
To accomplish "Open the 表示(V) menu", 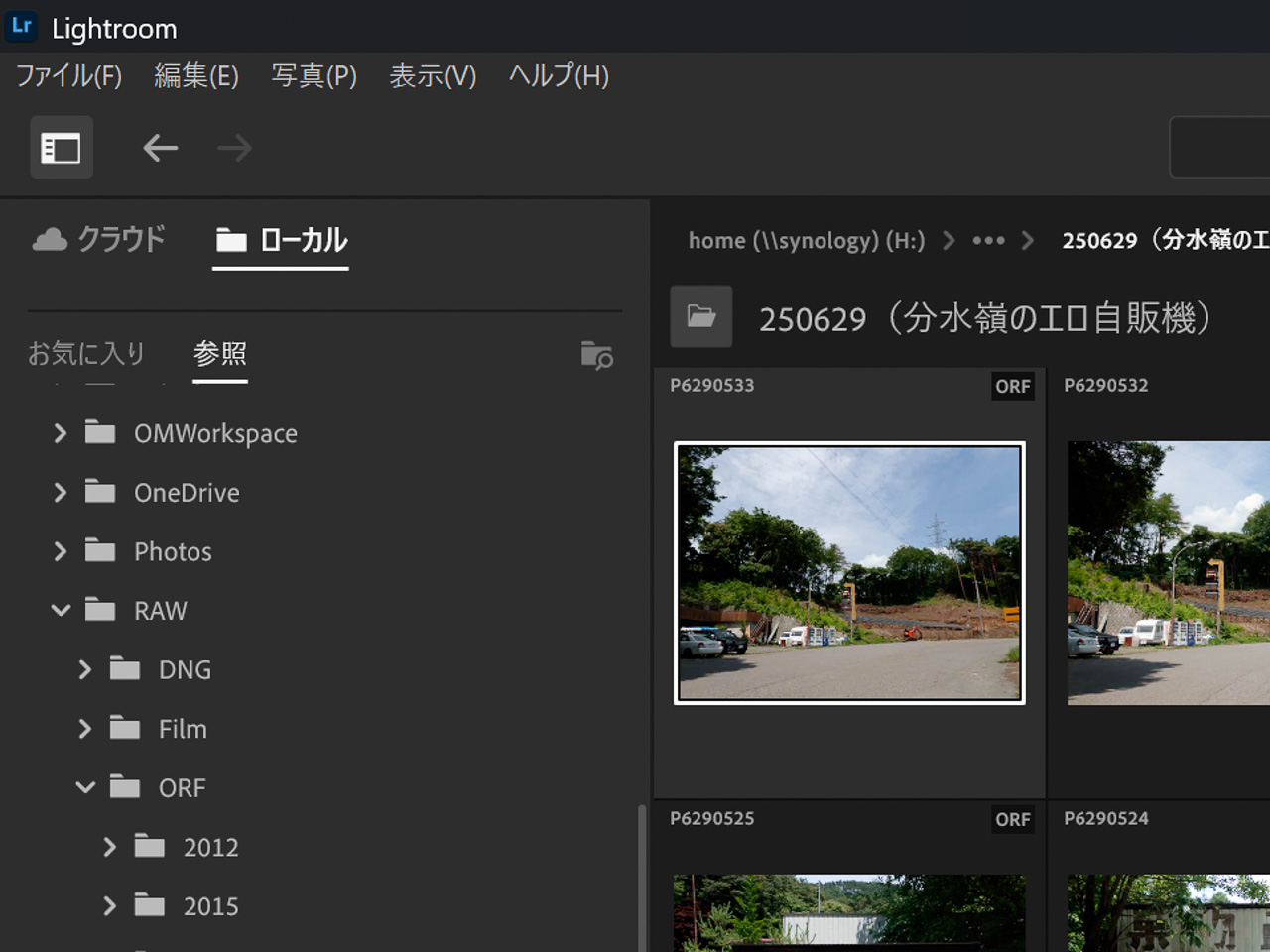I will tap(433, 76).
